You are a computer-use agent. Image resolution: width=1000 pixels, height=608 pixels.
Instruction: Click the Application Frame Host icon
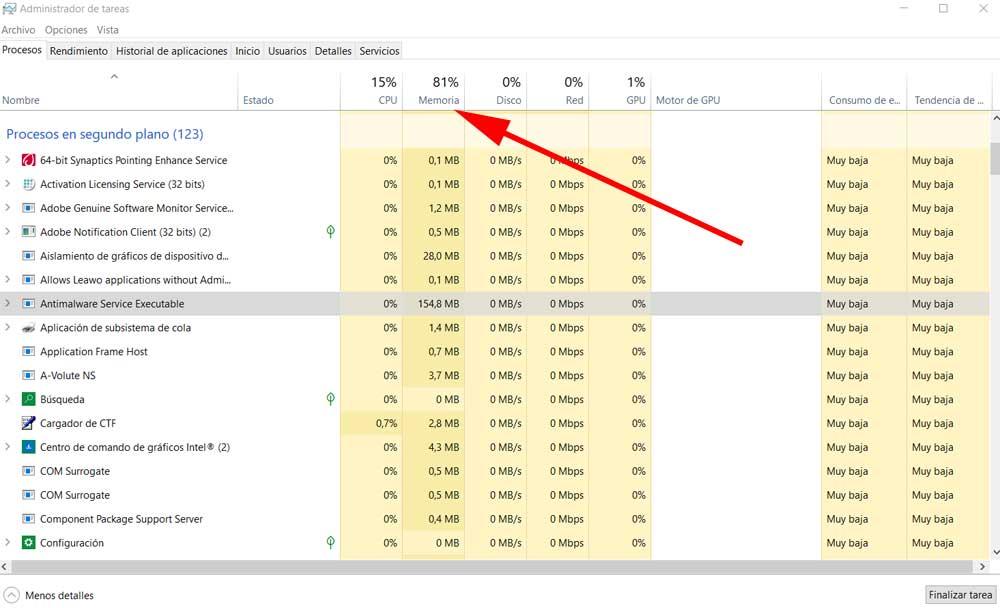click(28, 352)
